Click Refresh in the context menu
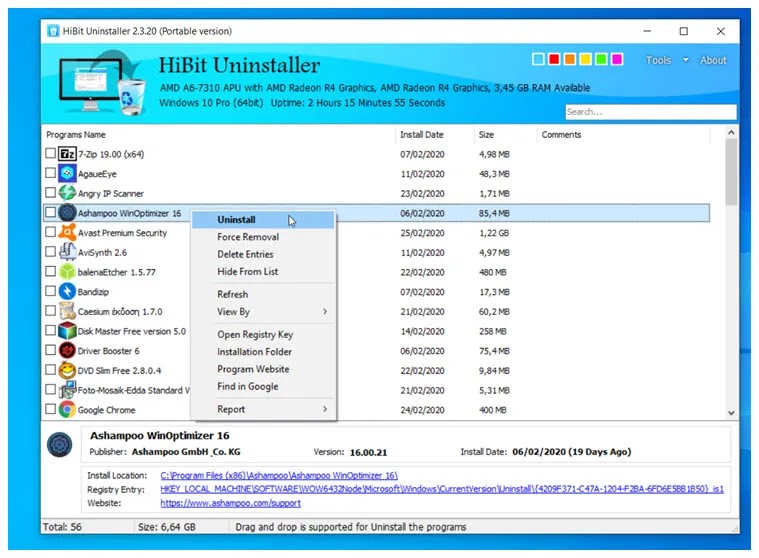This screenshot has height=558, width=759. [x=263, y=294]
